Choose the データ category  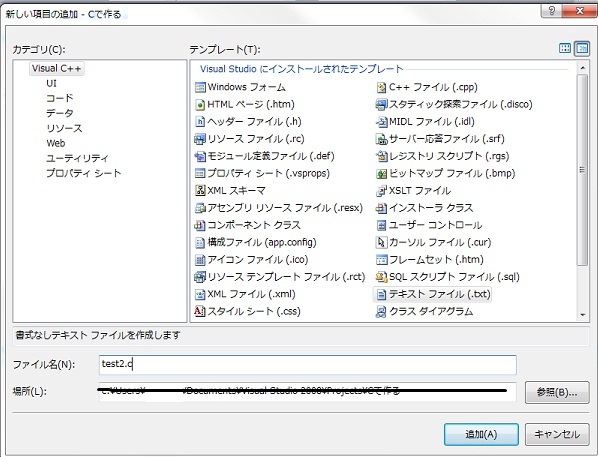[59, 113]
